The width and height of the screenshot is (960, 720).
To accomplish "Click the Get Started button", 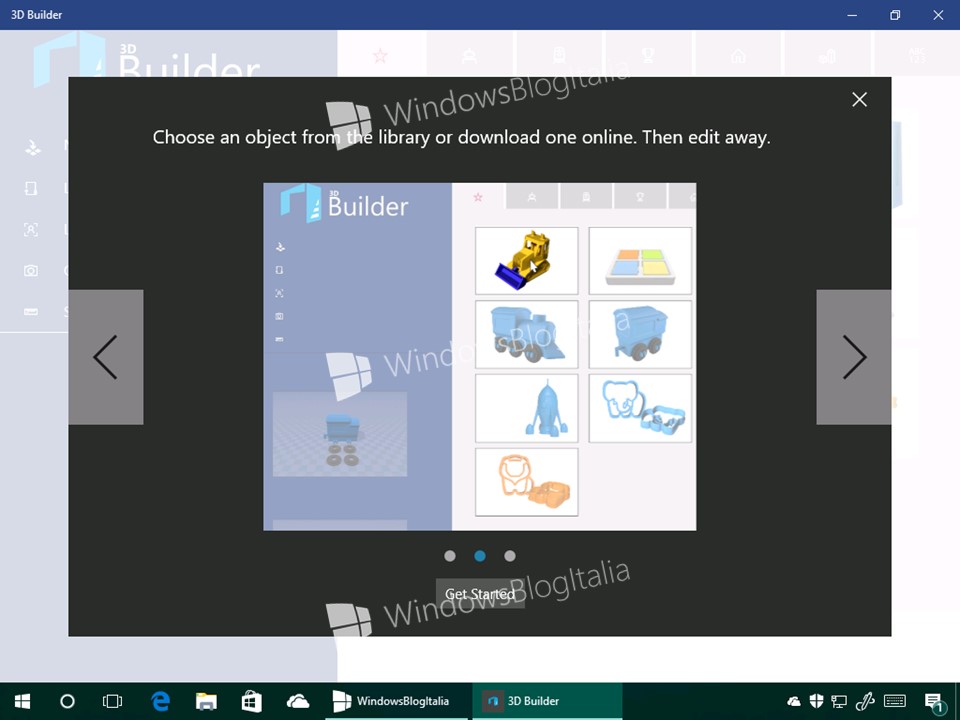I will pos(480,593).
